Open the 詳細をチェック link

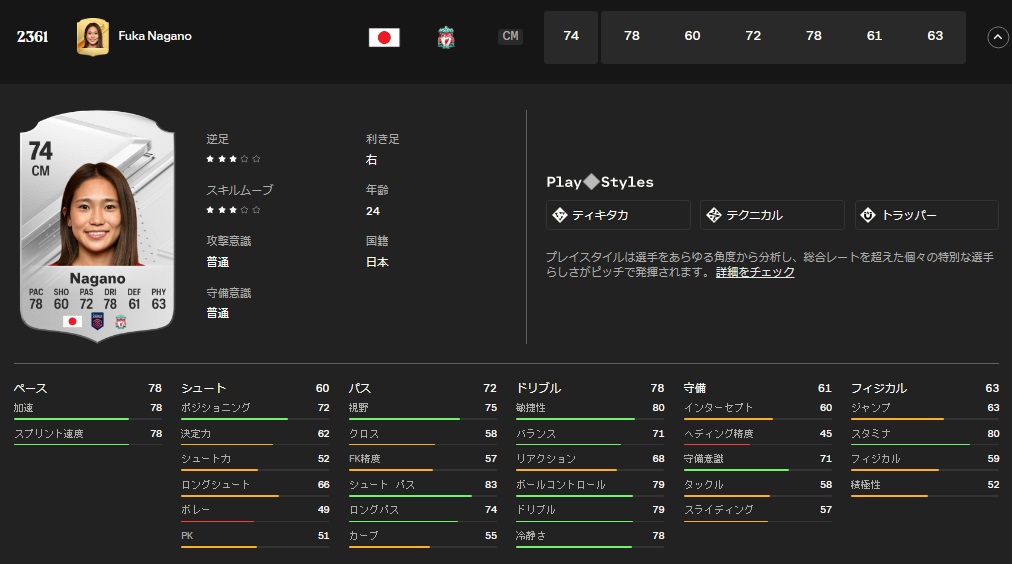tap(755, 272)
